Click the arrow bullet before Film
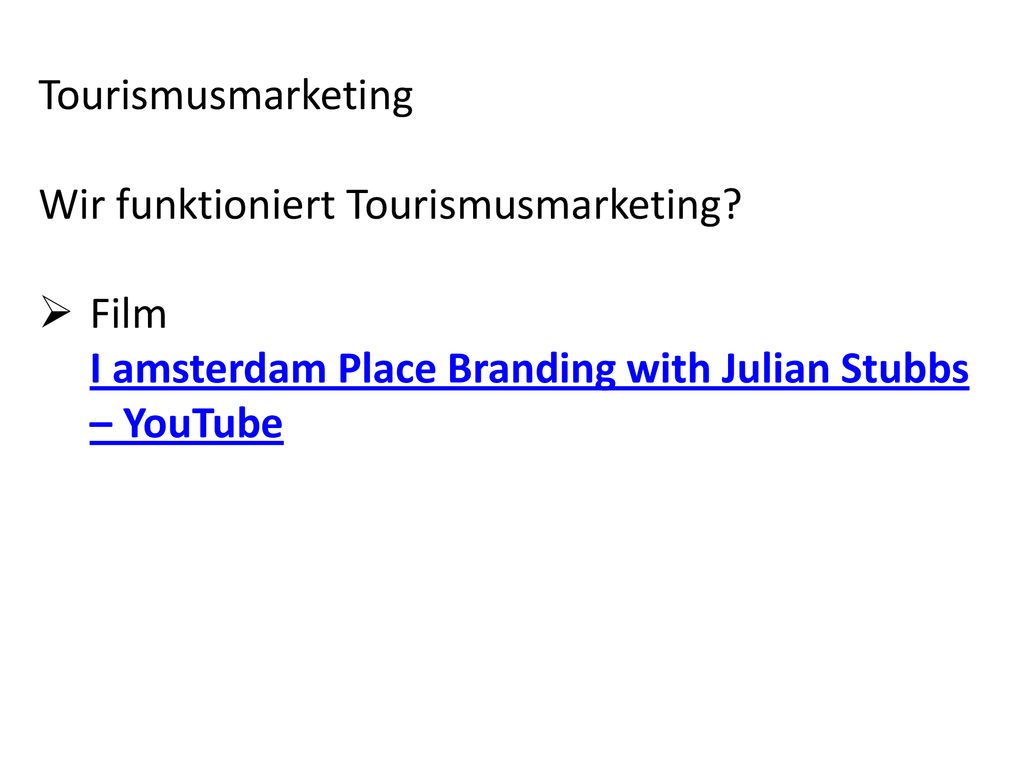This screenshot has width=1024, height=768. [56, 312]
